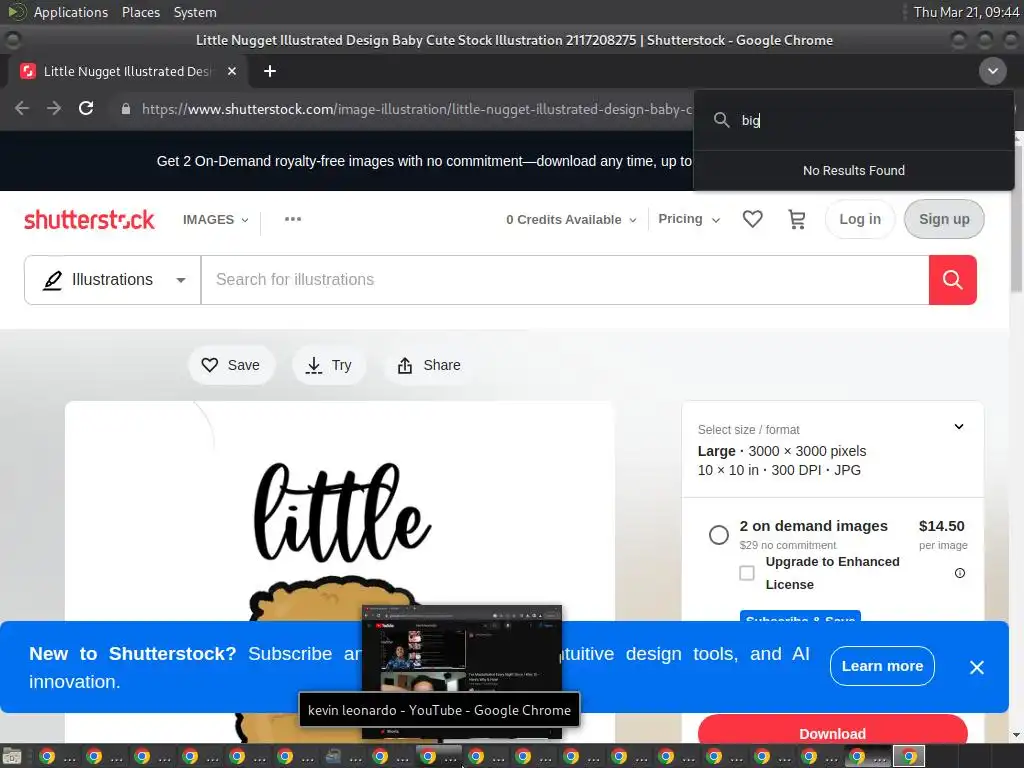Reload the Shutterstock page
Screen dimensions: 1024x768
tap(86, 108)
